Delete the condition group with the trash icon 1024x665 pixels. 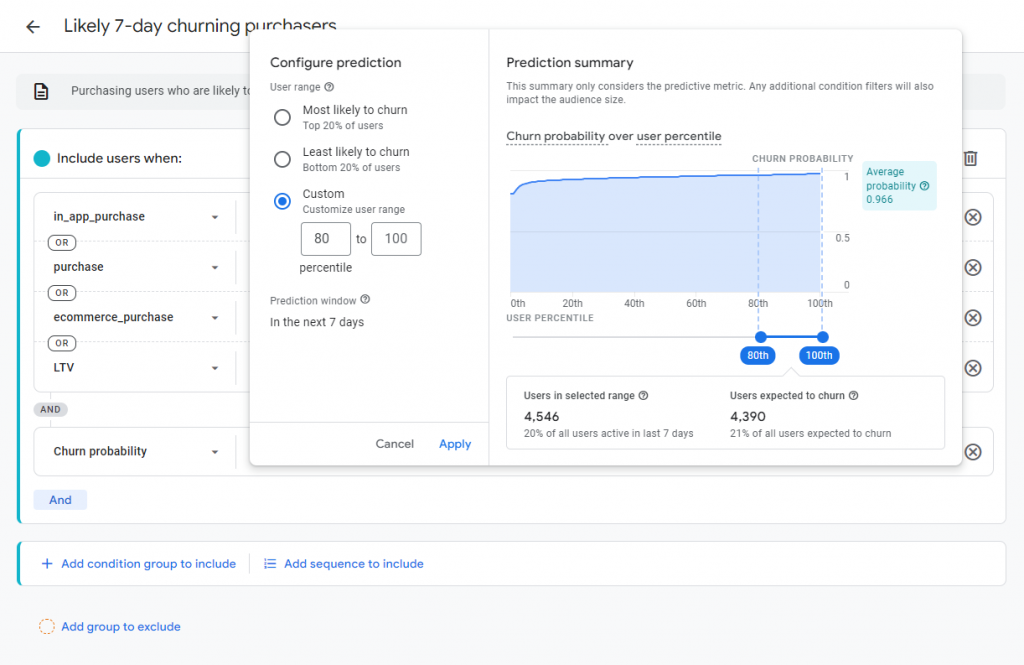(x=970, y=158)
